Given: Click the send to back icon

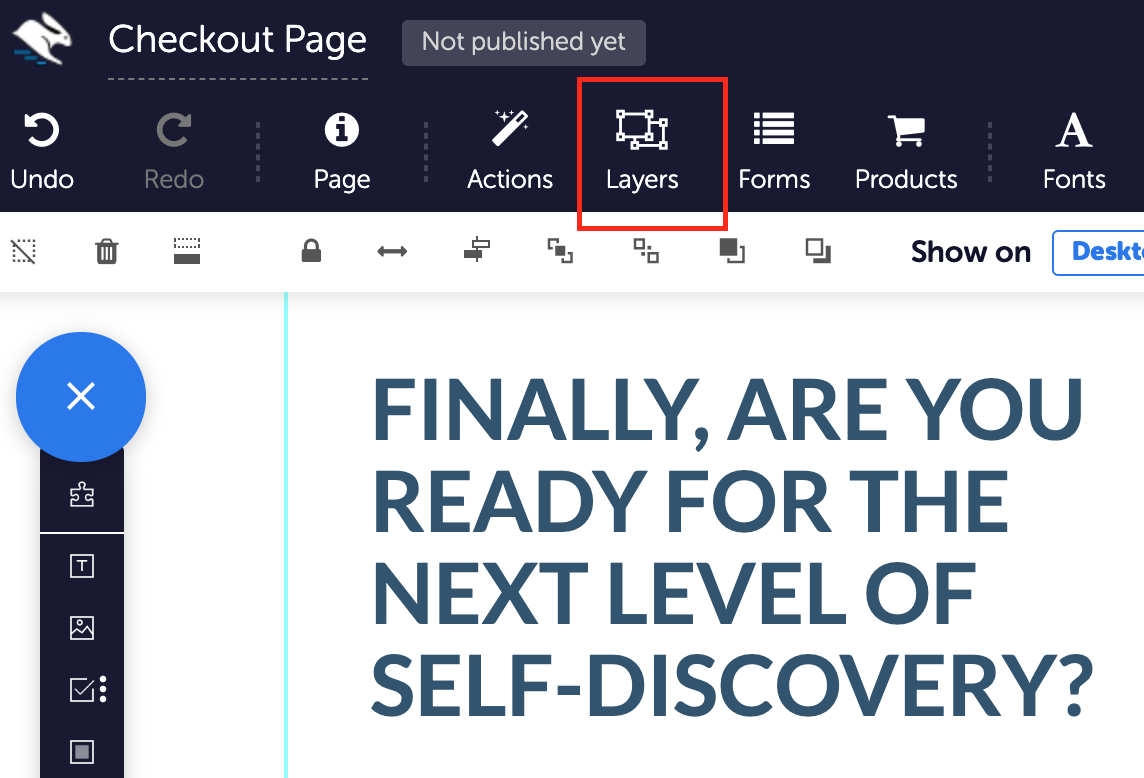Looking at the screenshot, I should (x=818, y=251).
